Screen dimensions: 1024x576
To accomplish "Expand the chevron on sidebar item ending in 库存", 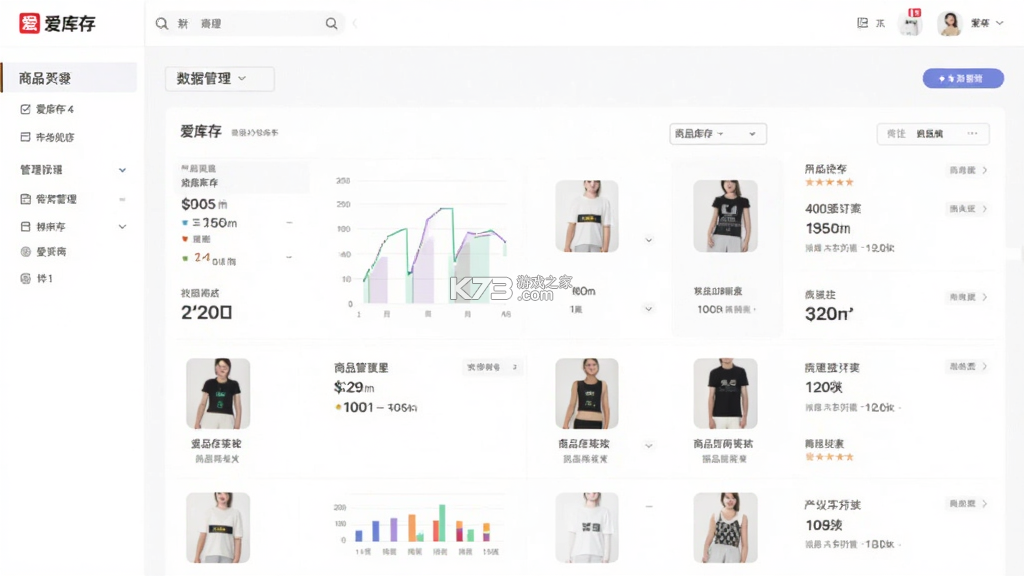I will click(x=122, y=227).
